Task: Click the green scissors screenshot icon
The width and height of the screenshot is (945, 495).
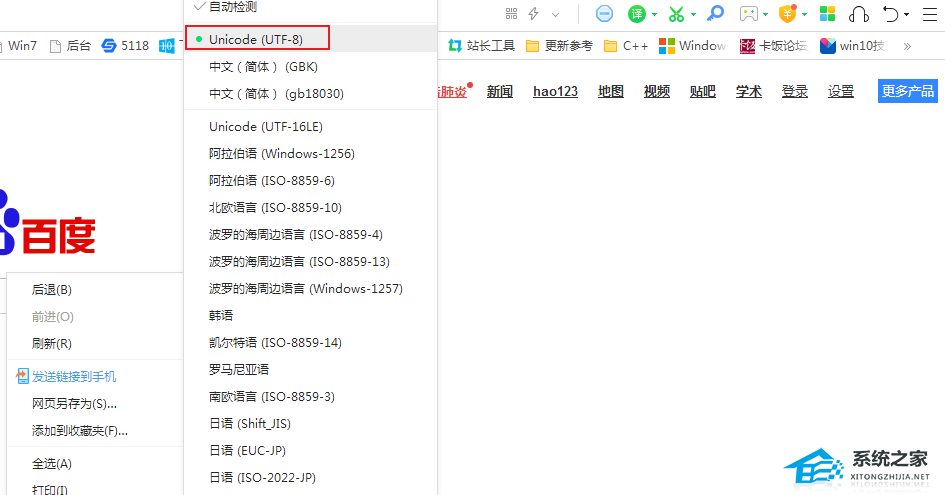Action: [x=677, y=13]
